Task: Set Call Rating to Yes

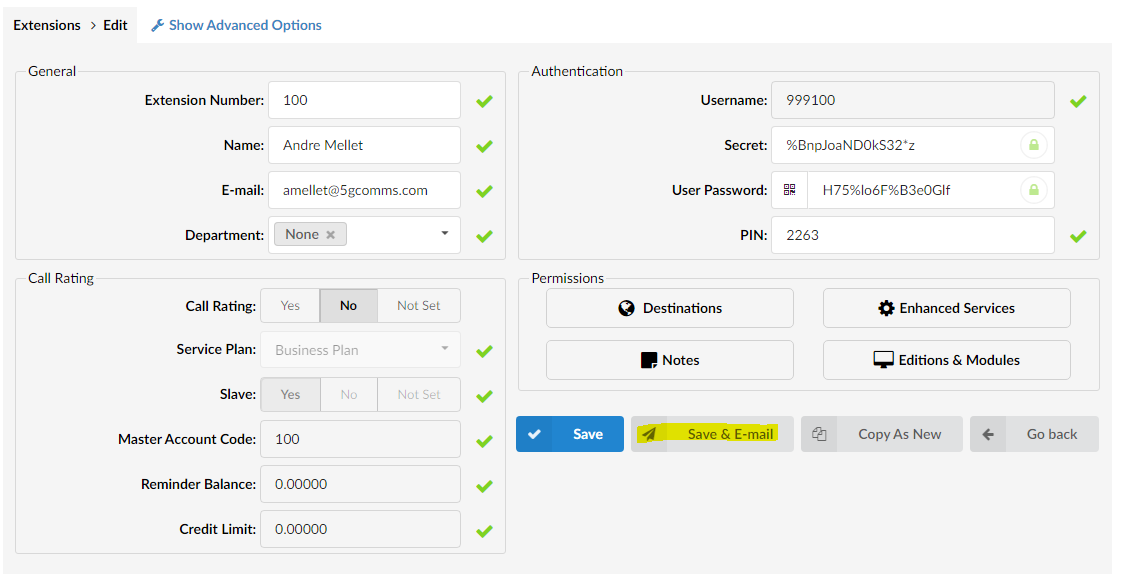Action: pos(290,306)
